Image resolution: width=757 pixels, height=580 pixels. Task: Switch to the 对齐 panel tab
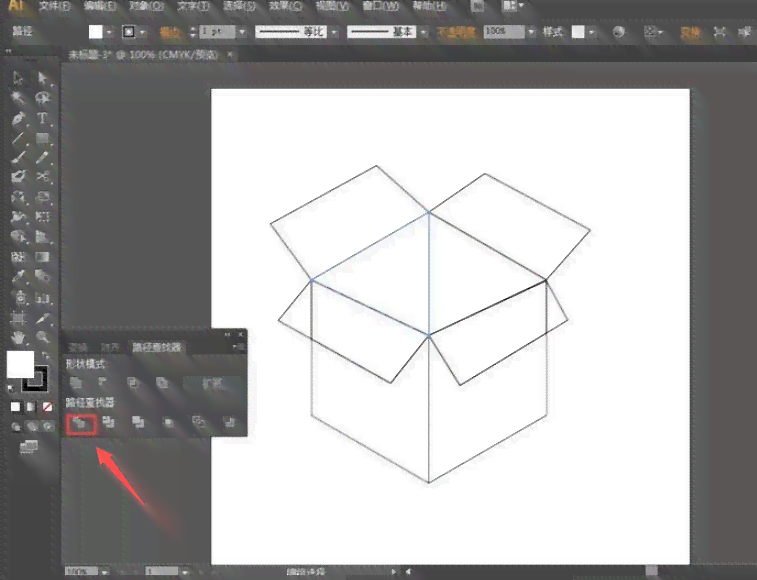(110, 347)
